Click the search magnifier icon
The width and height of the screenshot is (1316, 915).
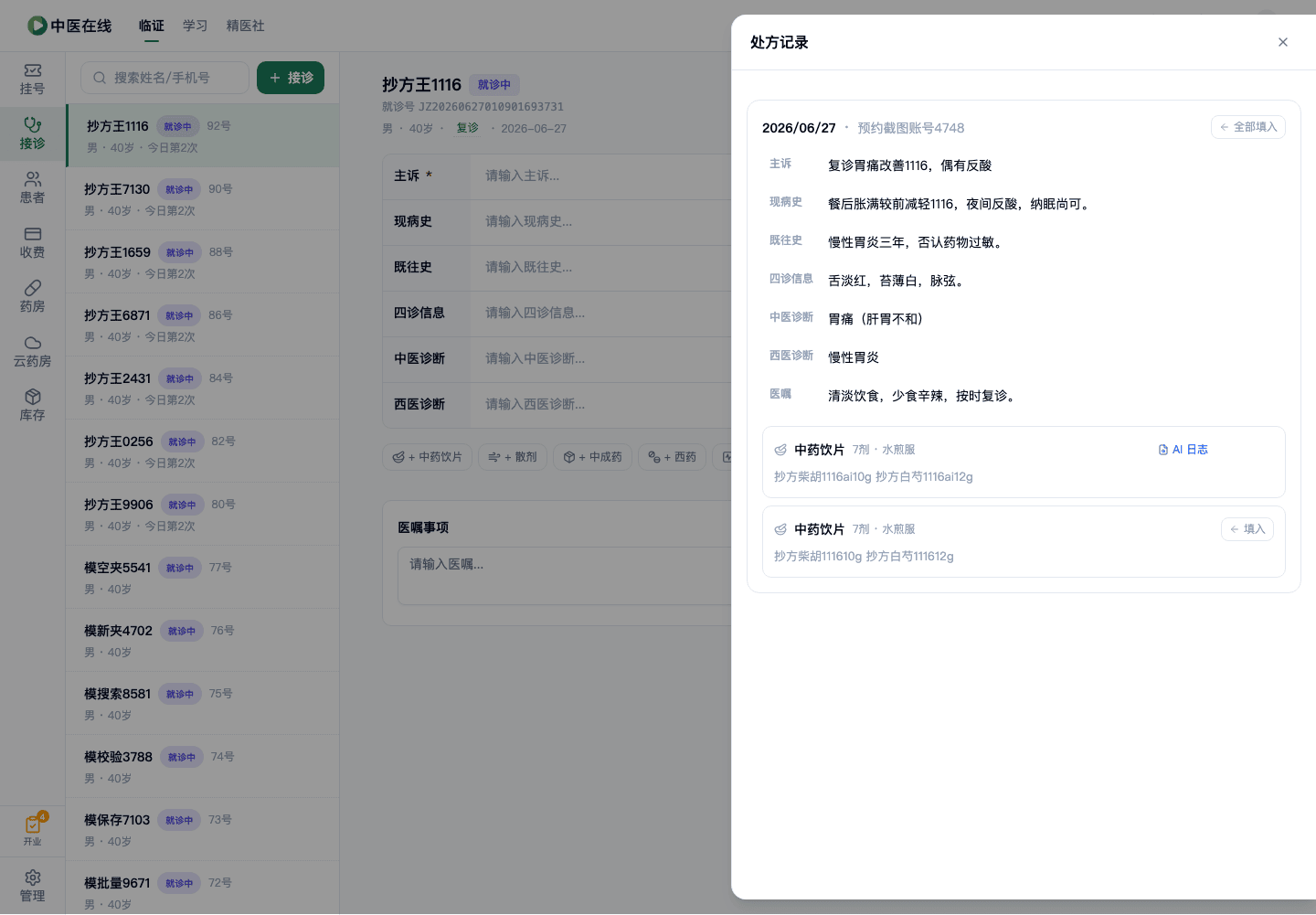click(x=100, y=78)
